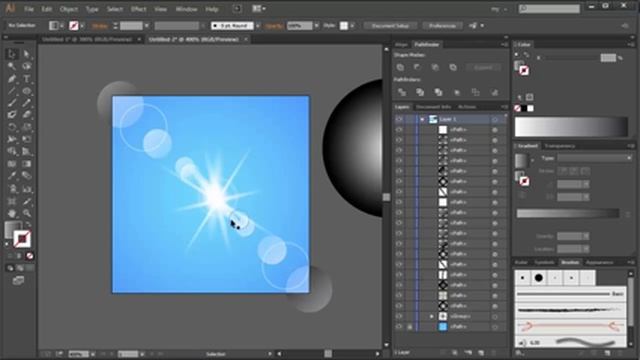
Task: Choose the Rotate tool
Action: pyautogui.click(x=11, y=127)
